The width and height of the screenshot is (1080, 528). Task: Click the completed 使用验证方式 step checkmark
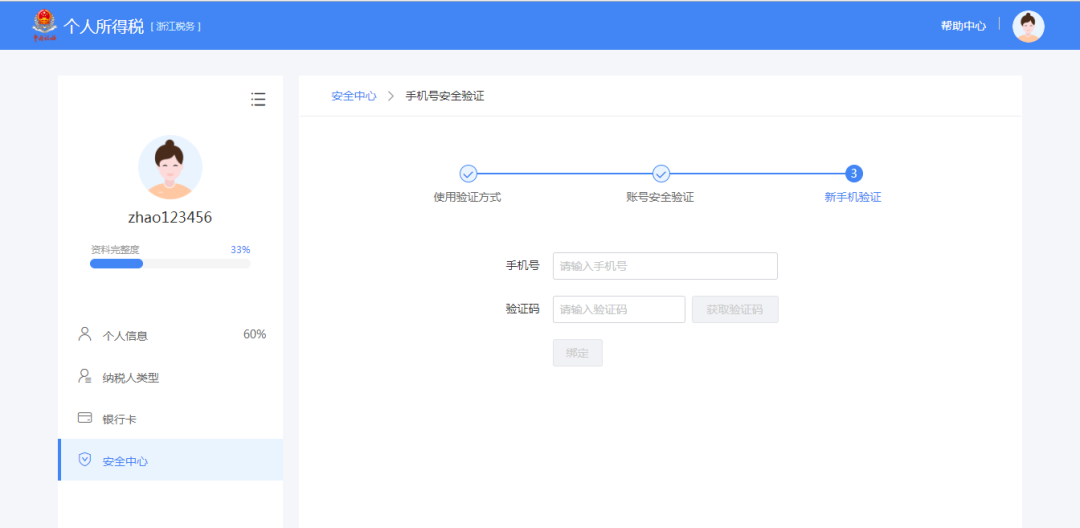[468, 174]
